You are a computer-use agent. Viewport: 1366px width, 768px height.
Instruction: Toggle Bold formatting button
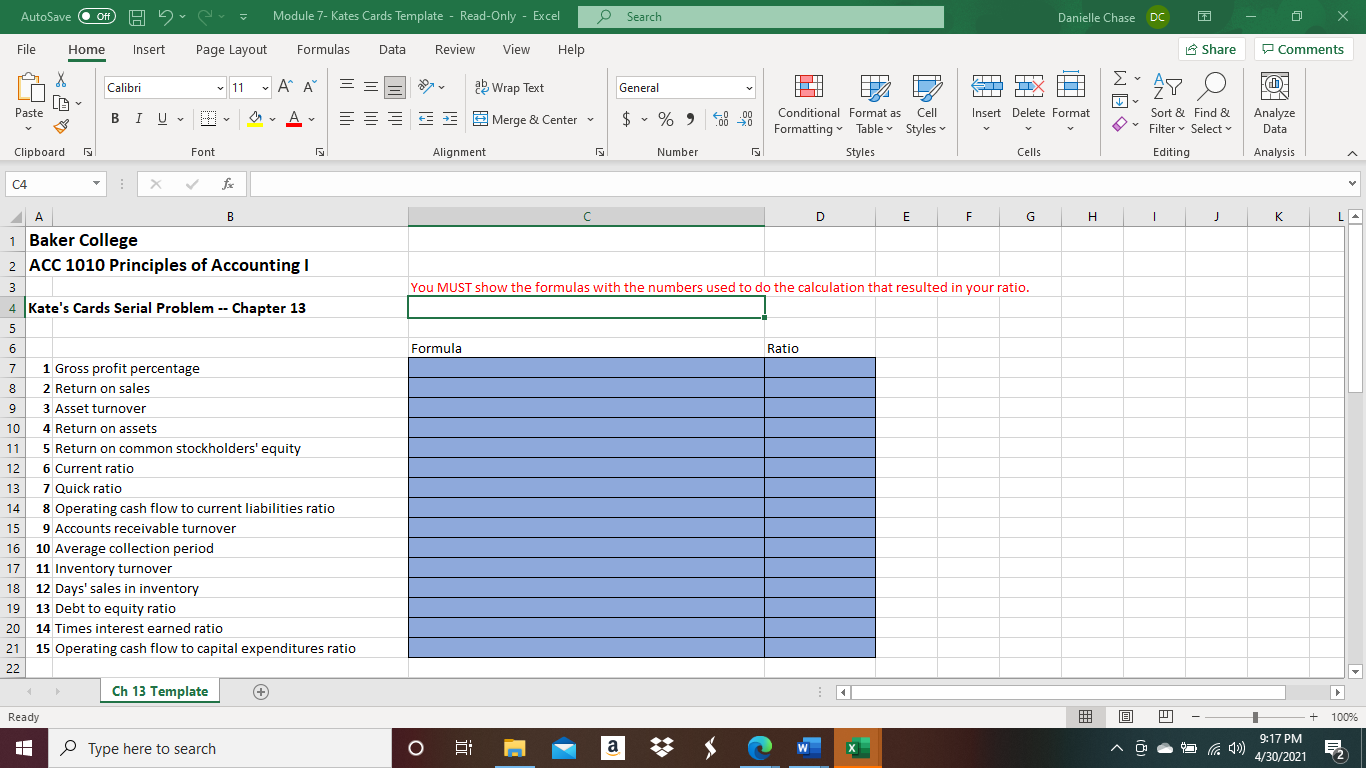[115, 120]
